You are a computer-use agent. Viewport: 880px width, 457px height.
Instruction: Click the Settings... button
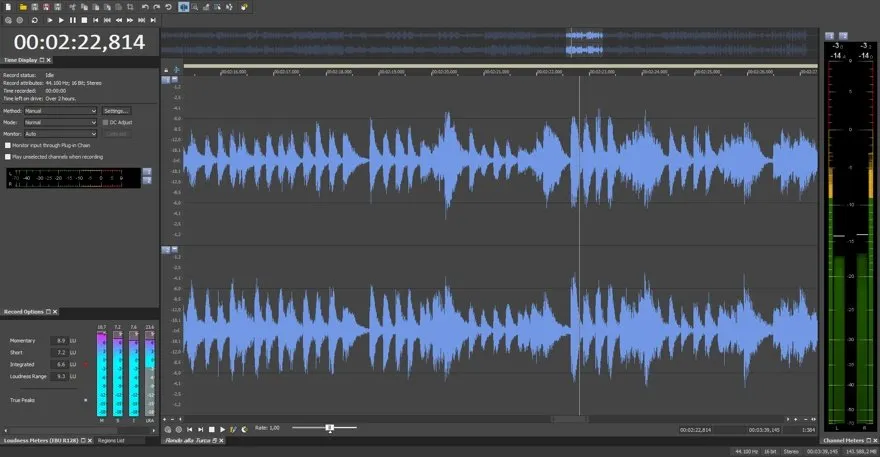(116, 111)
